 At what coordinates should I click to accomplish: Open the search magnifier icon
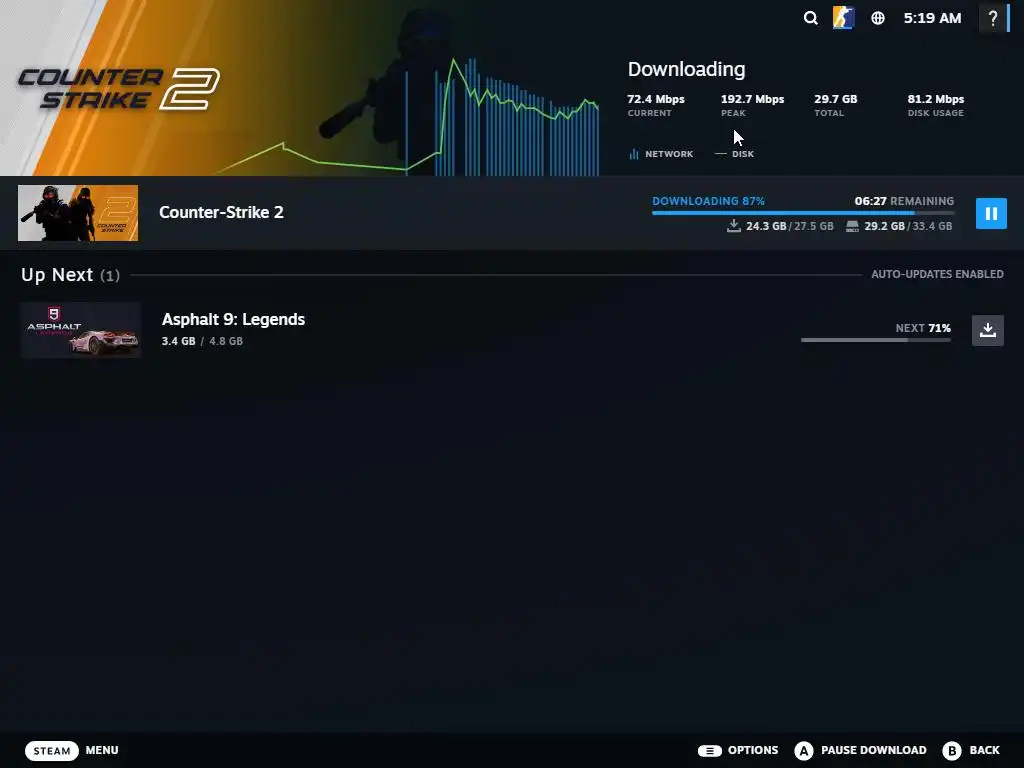coord(810,18)
